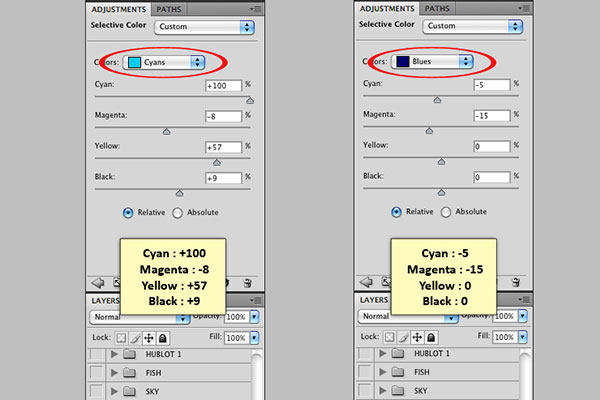The width and height of the screenshot is (600, 400).
Task: Select Absolute method in the Blues panel
Action: [446, 212]
